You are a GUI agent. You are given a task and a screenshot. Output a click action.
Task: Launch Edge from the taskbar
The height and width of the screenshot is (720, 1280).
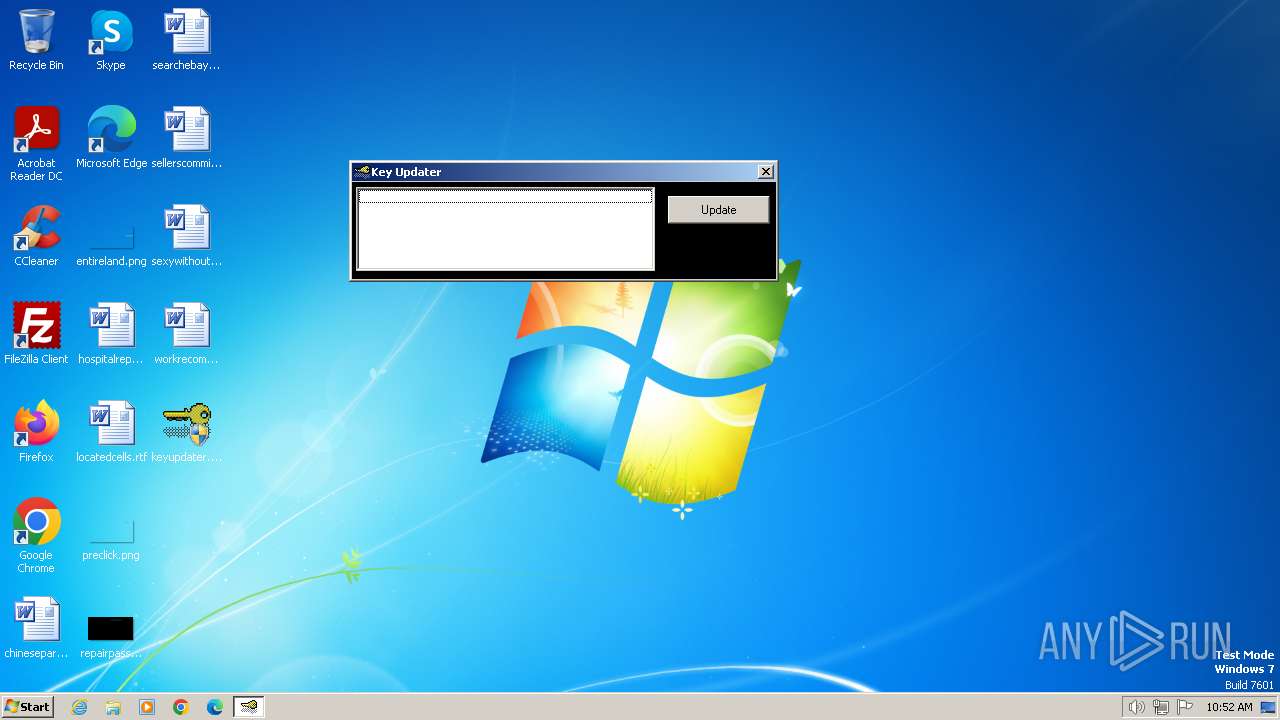215,707
